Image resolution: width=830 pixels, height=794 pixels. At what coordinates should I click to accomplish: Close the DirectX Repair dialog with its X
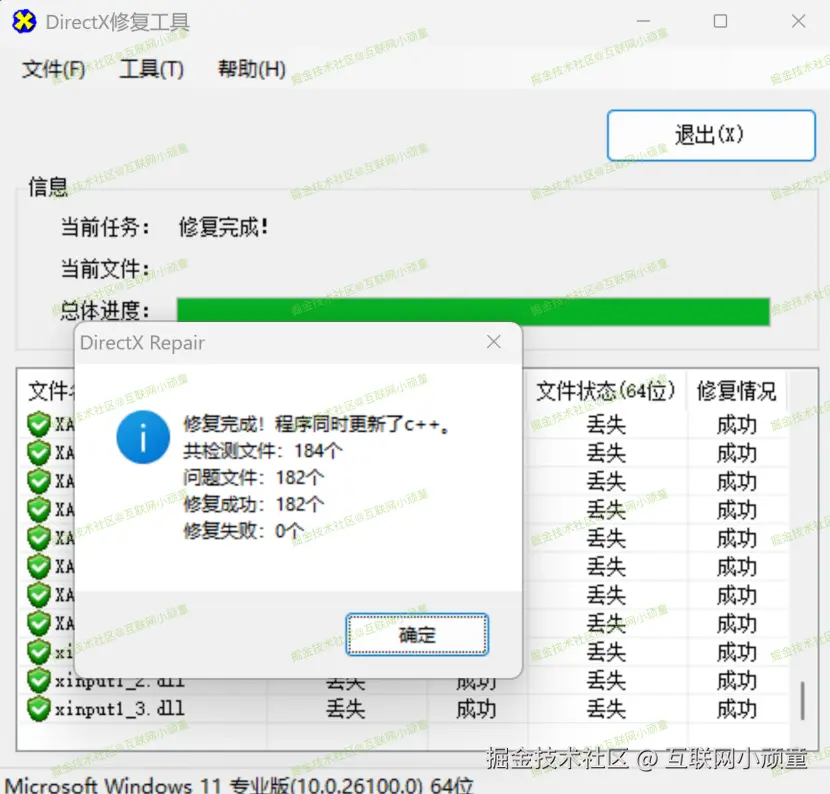coord(493,342)
